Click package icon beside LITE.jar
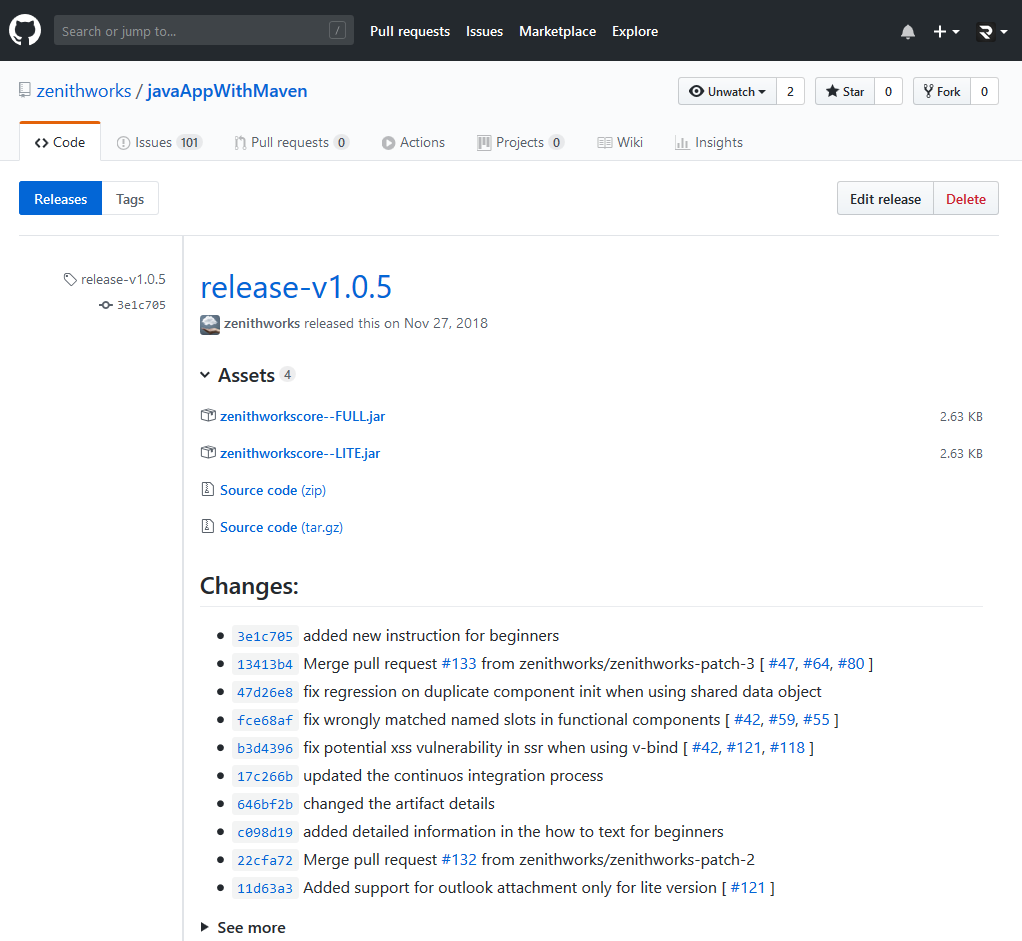Viewport: 1022px width, 941px height. tap(208, 452)
